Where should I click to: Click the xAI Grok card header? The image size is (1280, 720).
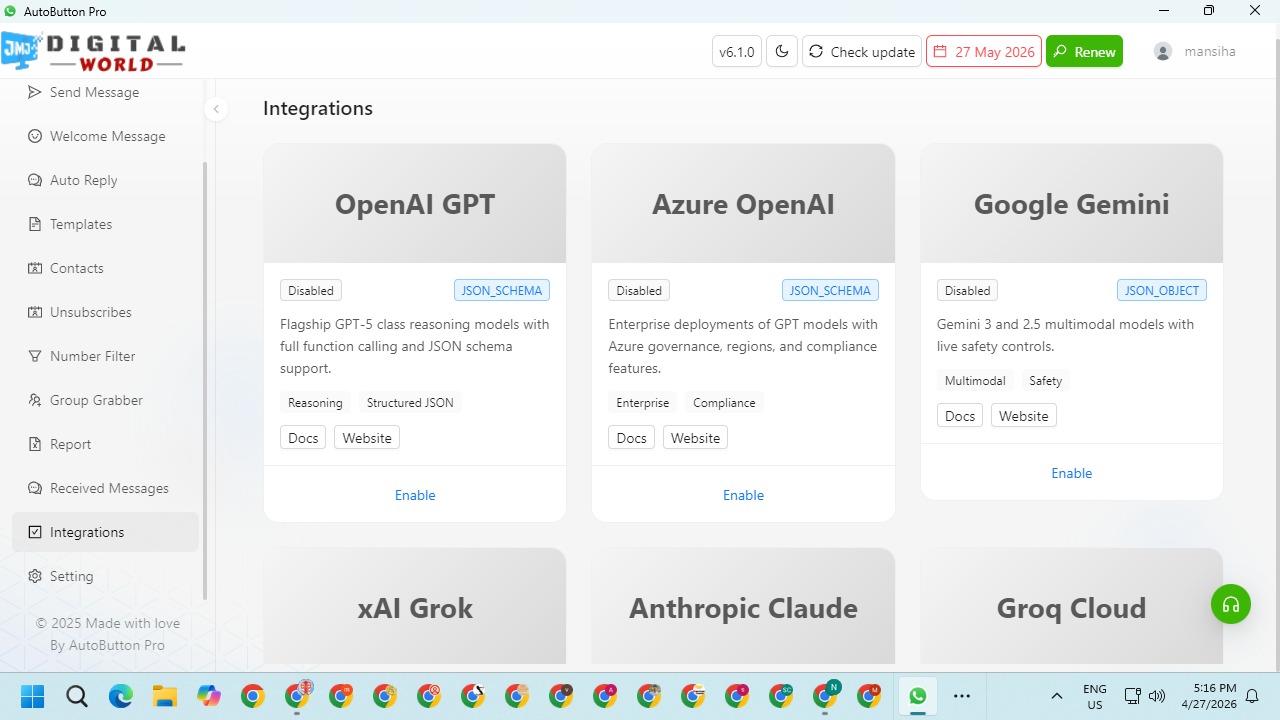(x=415, y=606)
